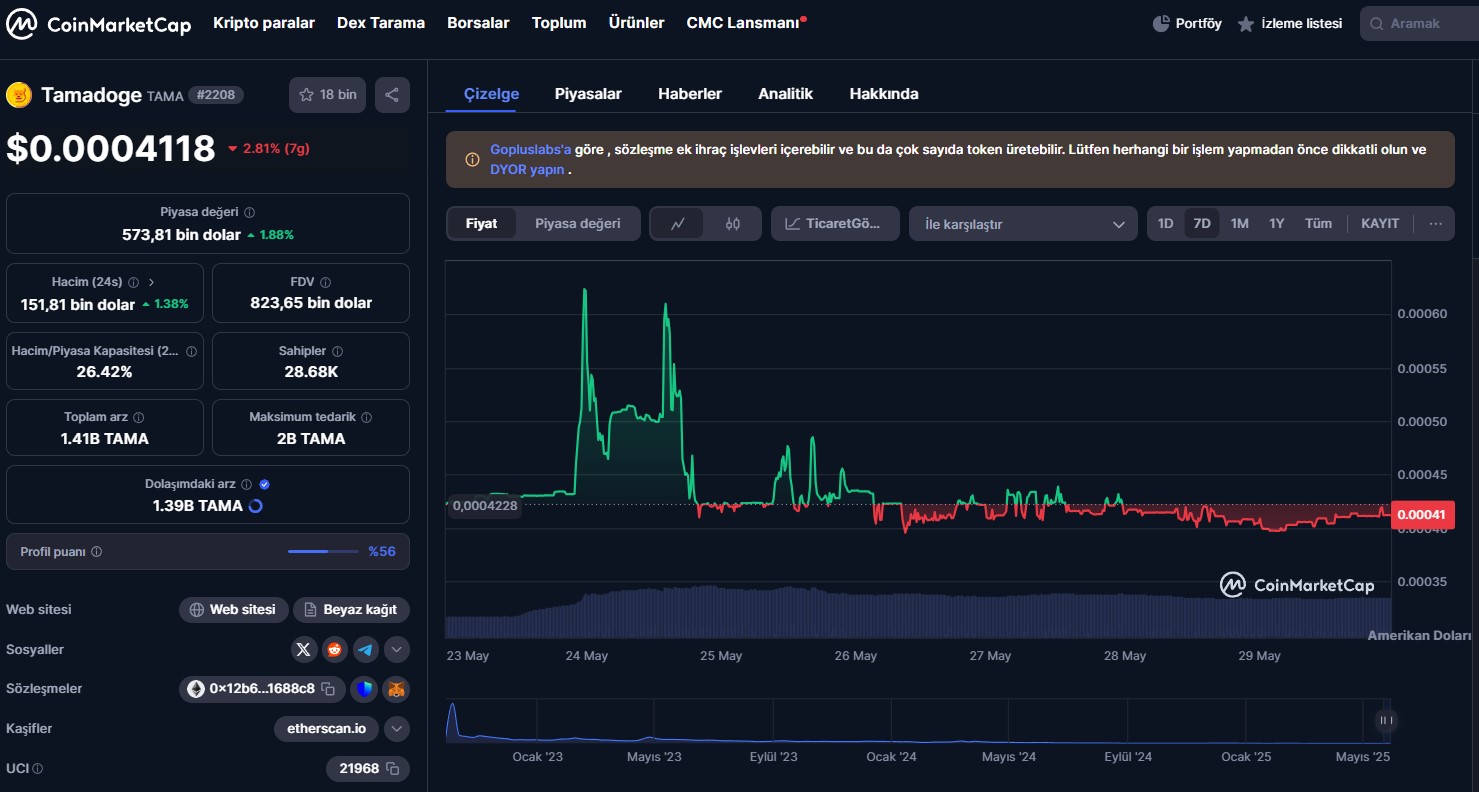The width and height of the screenshot is (1479, 792).
Task: Switch chart to Piyasa değeri view
Action: (x=577, y=223)
